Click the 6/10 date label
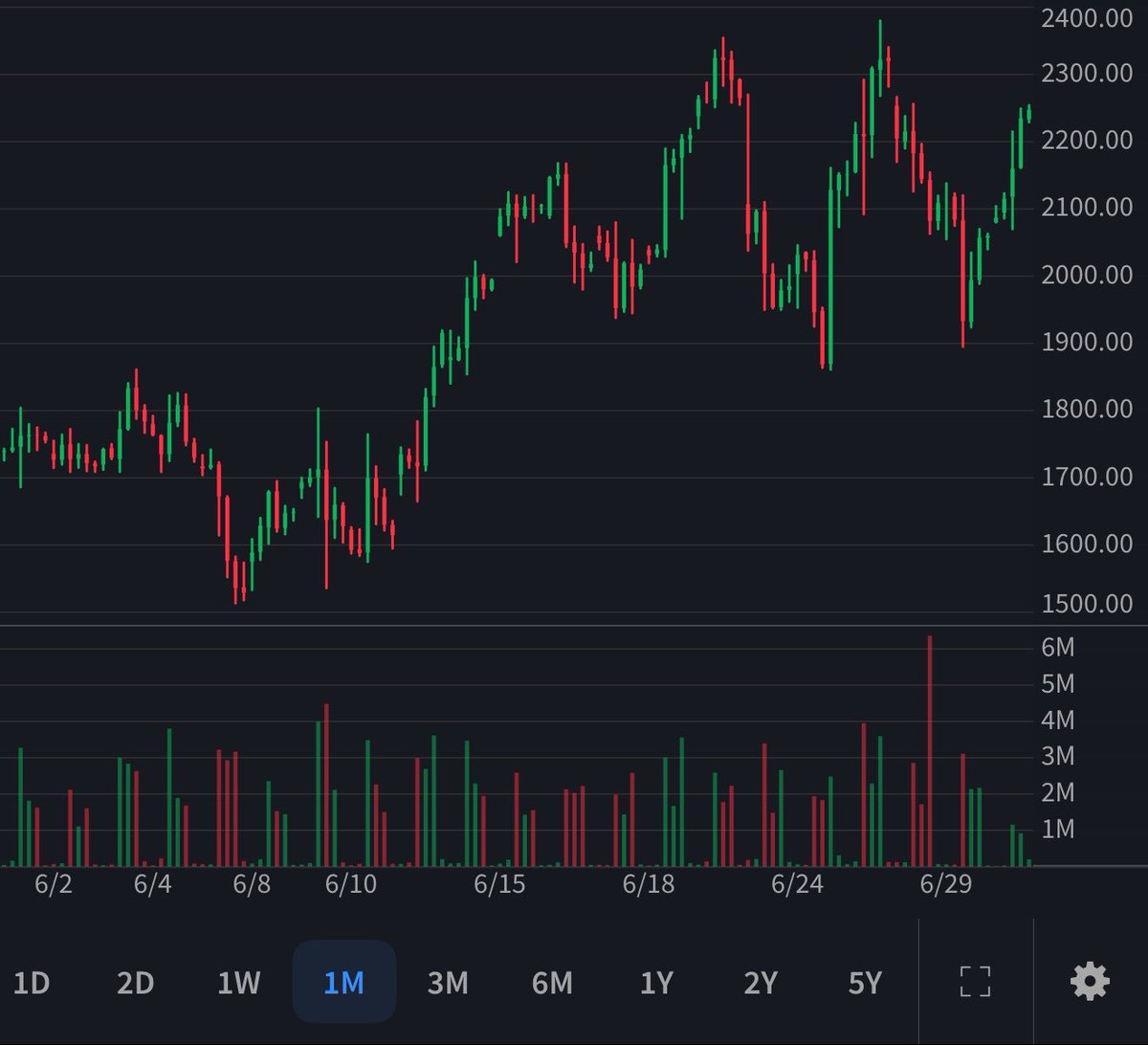The height and width of the screenshot is (1045, 1148). pyautogui.click(x=350, y=884)
